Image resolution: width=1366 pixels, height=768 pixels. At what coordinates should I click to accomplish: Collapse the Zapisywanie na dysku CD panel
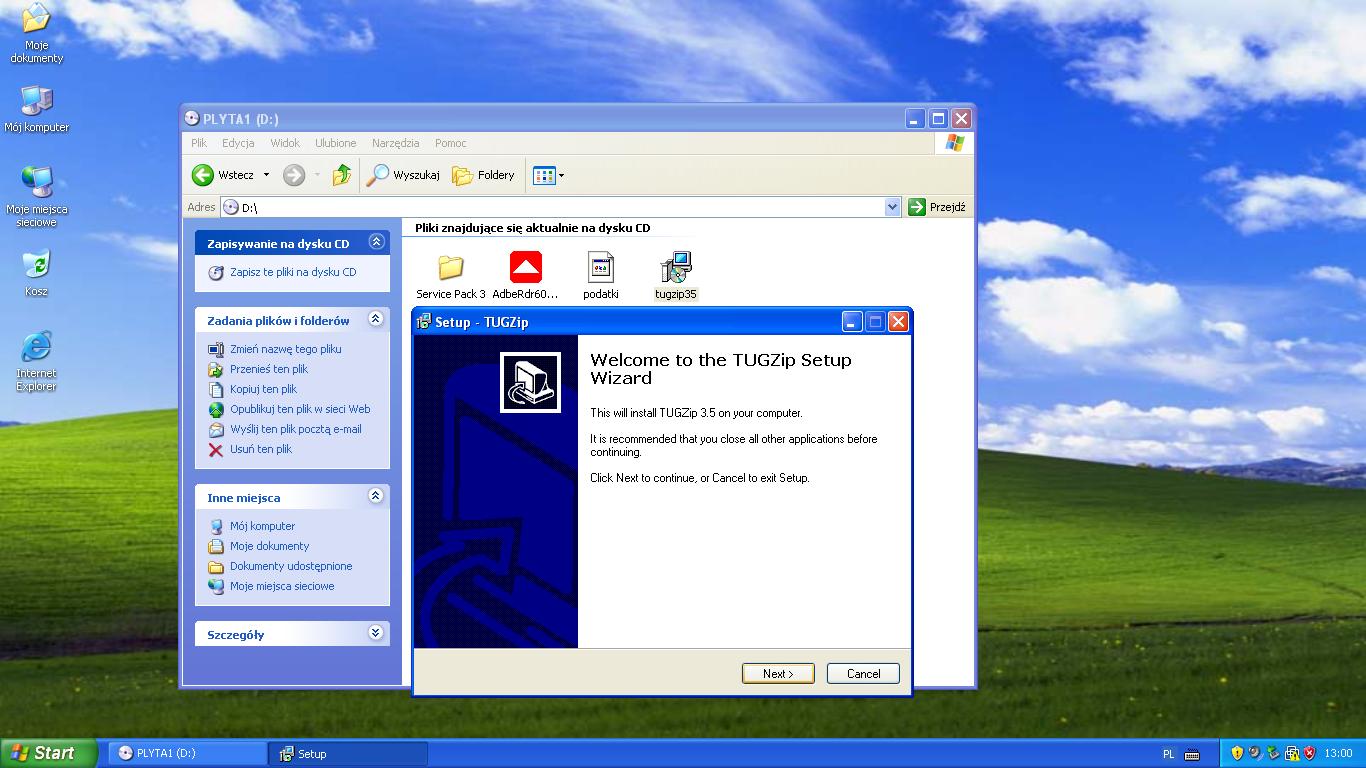click(376, 242)
